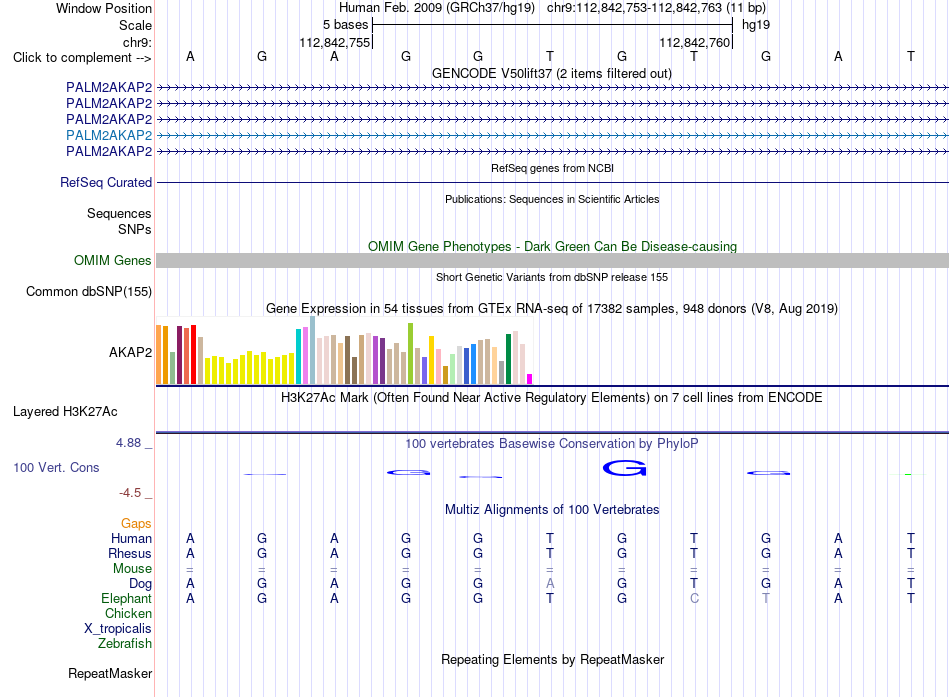Click the Rhesus species label

coord(130,553)
